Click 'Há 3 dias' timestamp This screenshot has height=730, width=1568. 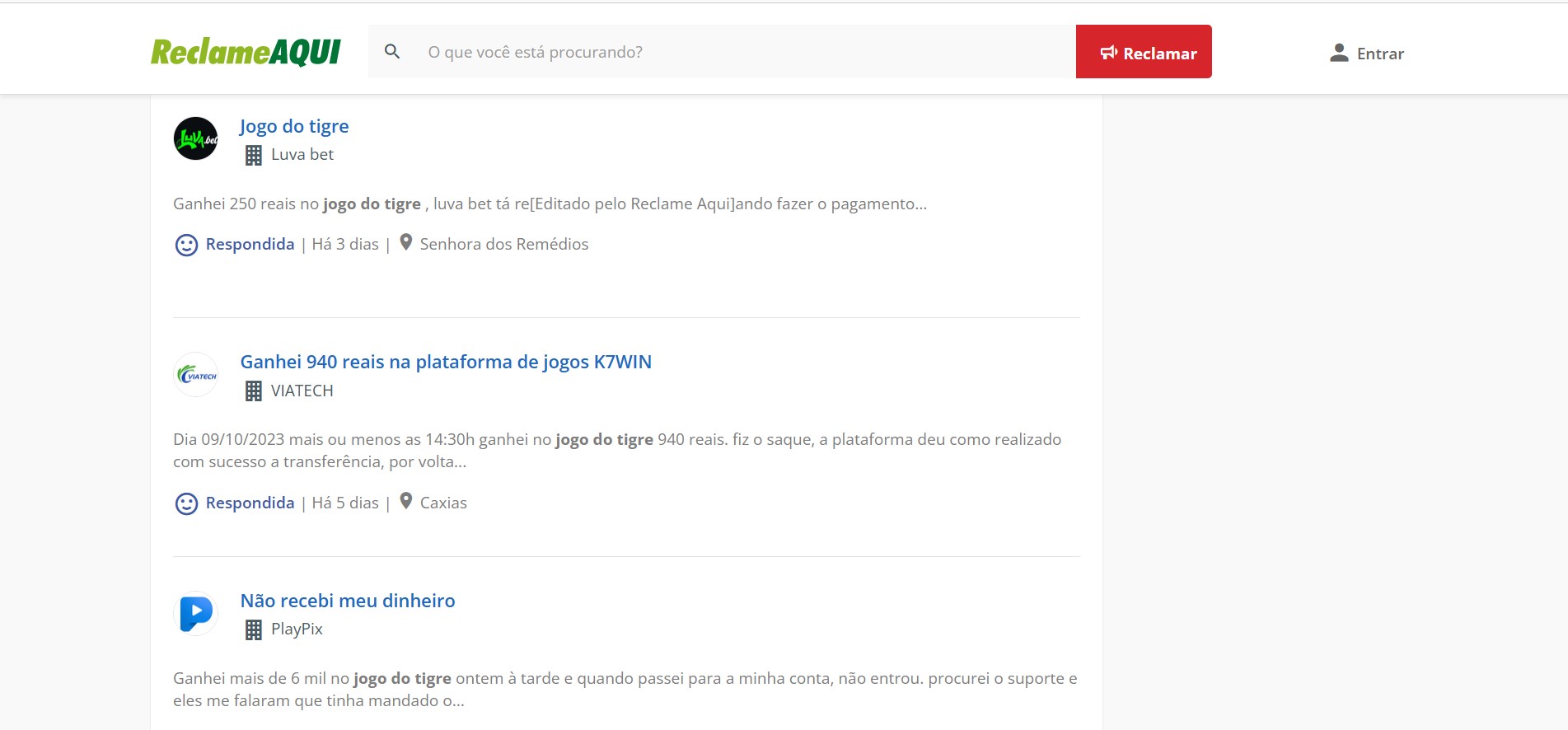(345, 244)
